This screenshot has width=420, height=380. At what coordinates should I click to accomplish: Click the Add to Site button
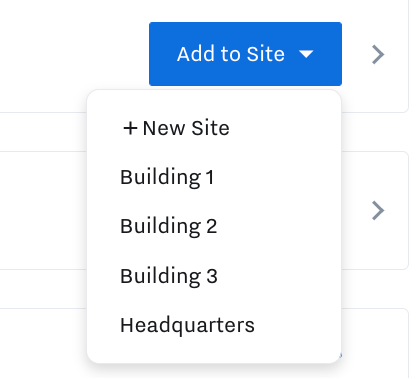click(245, 54)
